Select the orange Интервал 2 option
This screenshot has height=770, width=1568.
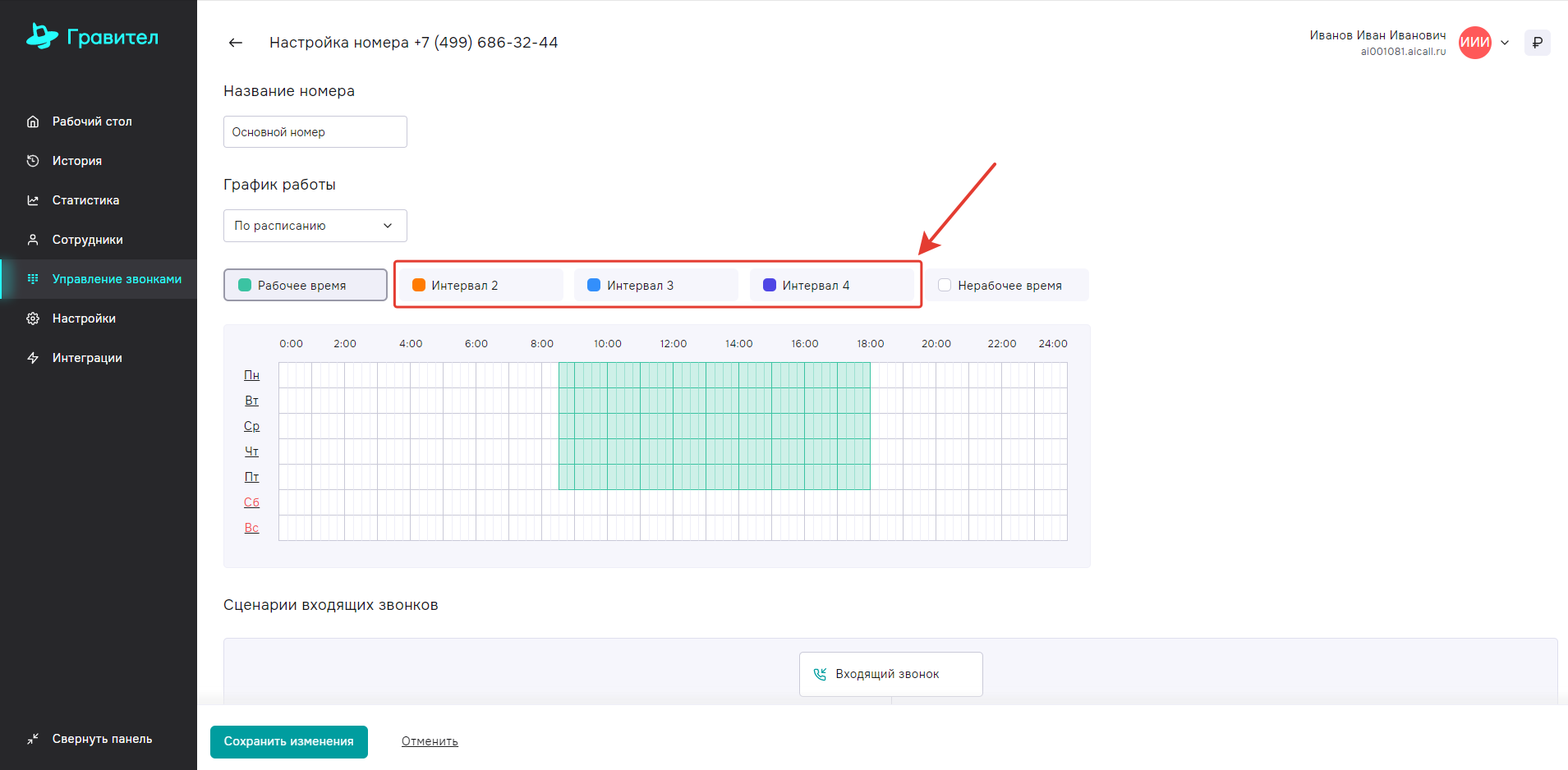(x=479, y=285)
